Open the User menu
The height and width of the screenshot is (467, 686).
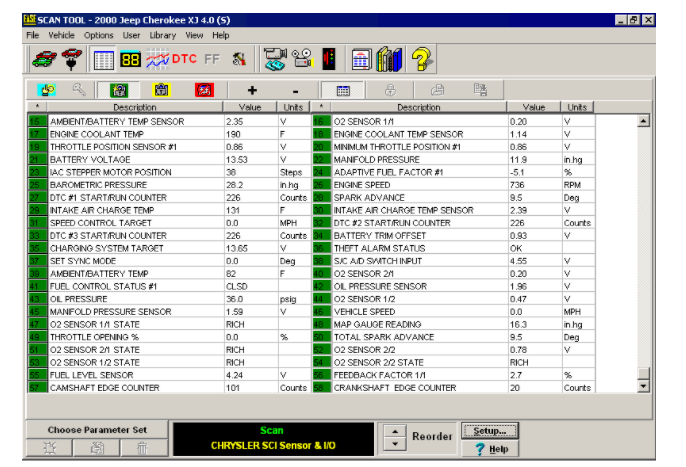click(131, 35)
